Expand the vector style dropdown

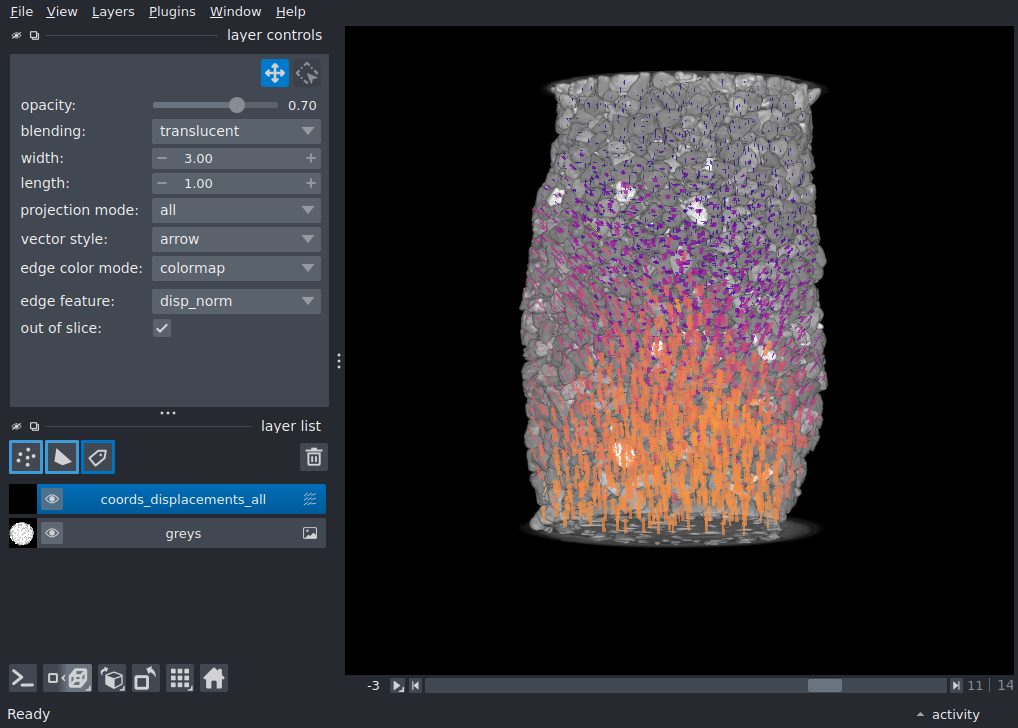[236, 239]
